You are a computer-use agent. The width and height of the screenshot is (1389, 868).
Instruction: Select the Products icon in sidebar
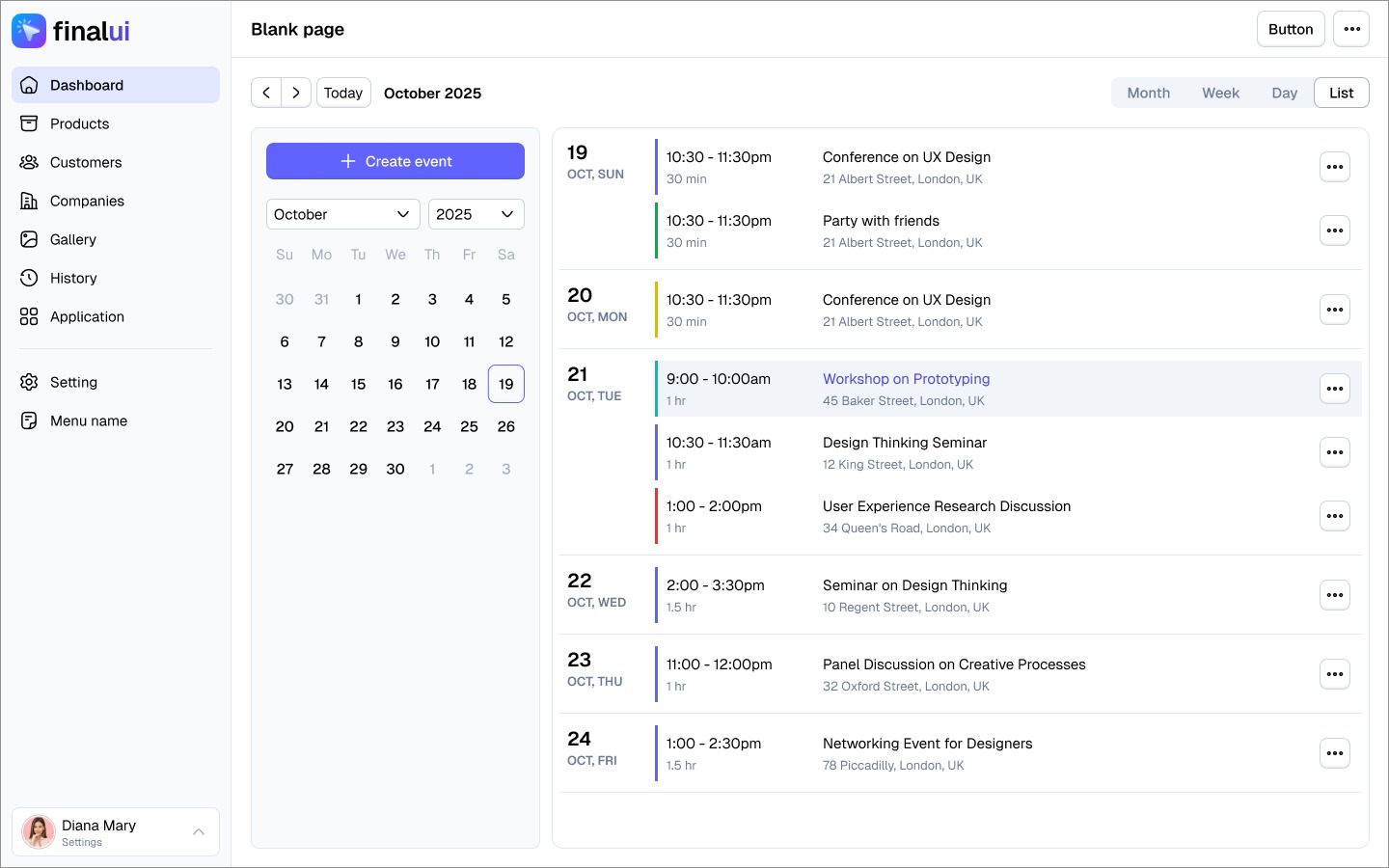pyautogui.click(x=29, y=123)
